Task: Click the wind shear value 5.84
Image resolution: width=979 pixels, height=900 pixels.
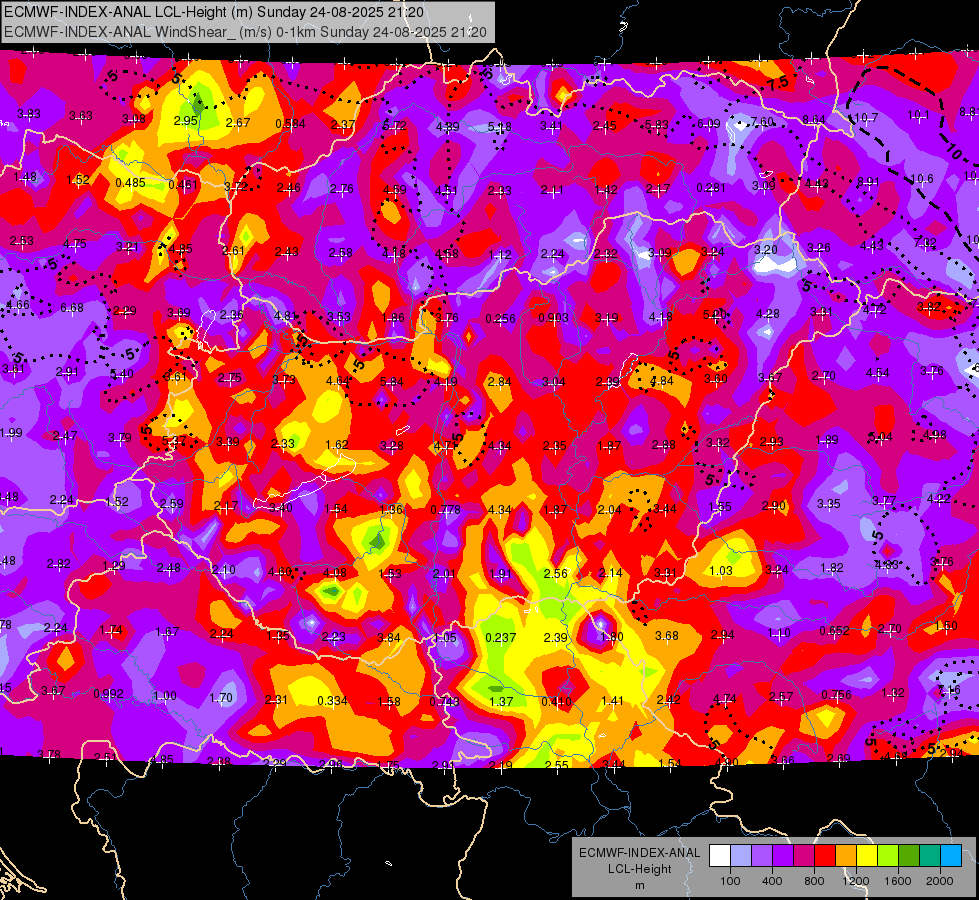Action: pos(391,381)
